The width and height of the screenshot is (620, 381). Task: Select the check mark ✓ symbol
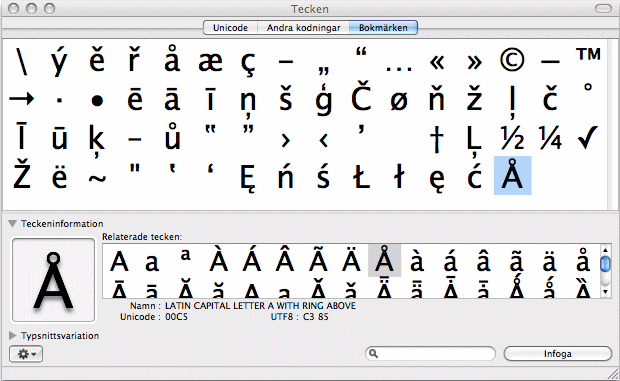tap(588, 138)
